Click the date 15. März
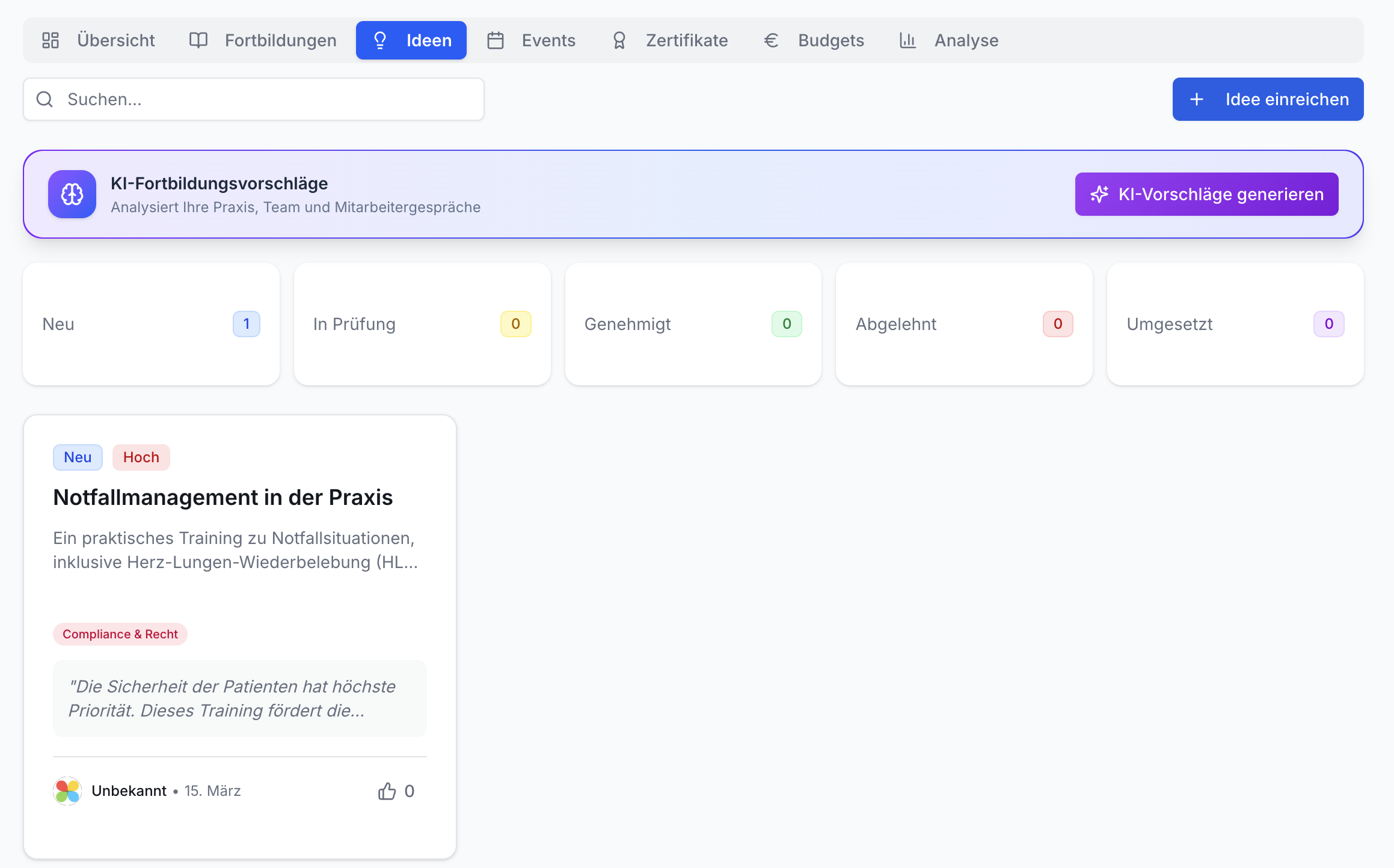The height and width of the screenshot is (868, 1394). pos(212,791)
